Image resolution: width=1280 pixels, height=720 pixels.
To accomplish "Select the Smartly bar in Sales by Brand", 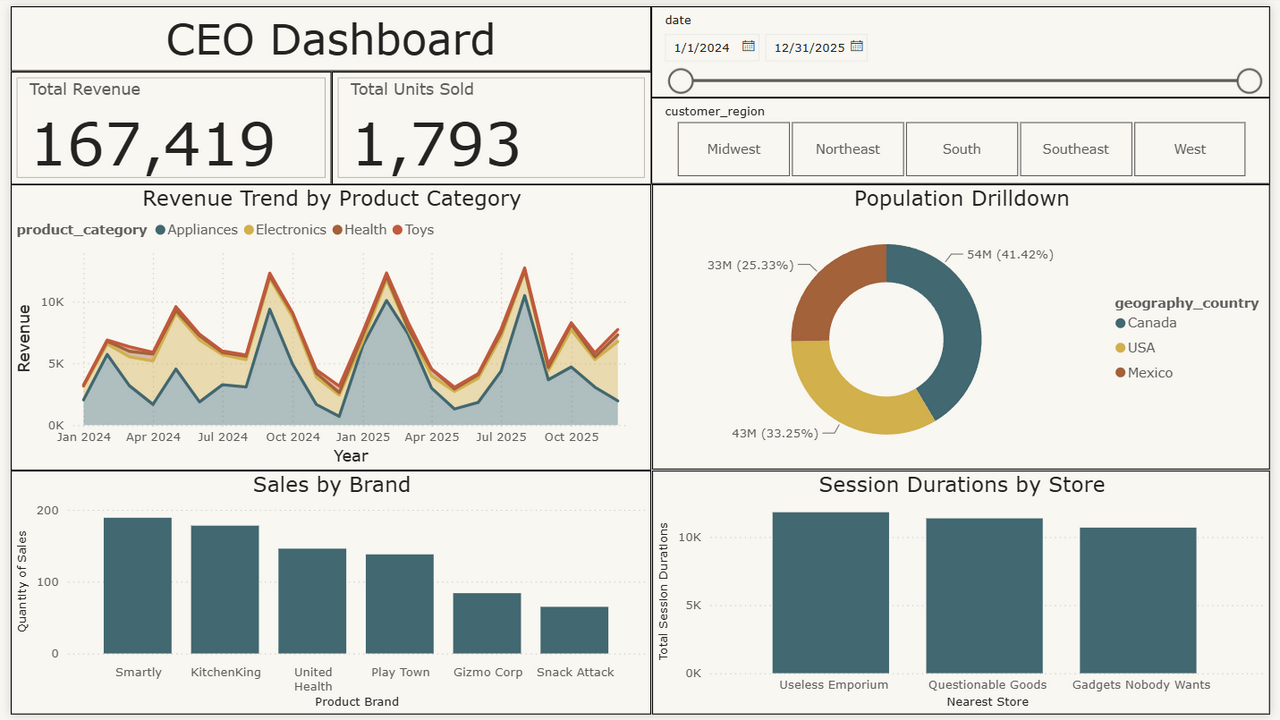I will 138,585.
